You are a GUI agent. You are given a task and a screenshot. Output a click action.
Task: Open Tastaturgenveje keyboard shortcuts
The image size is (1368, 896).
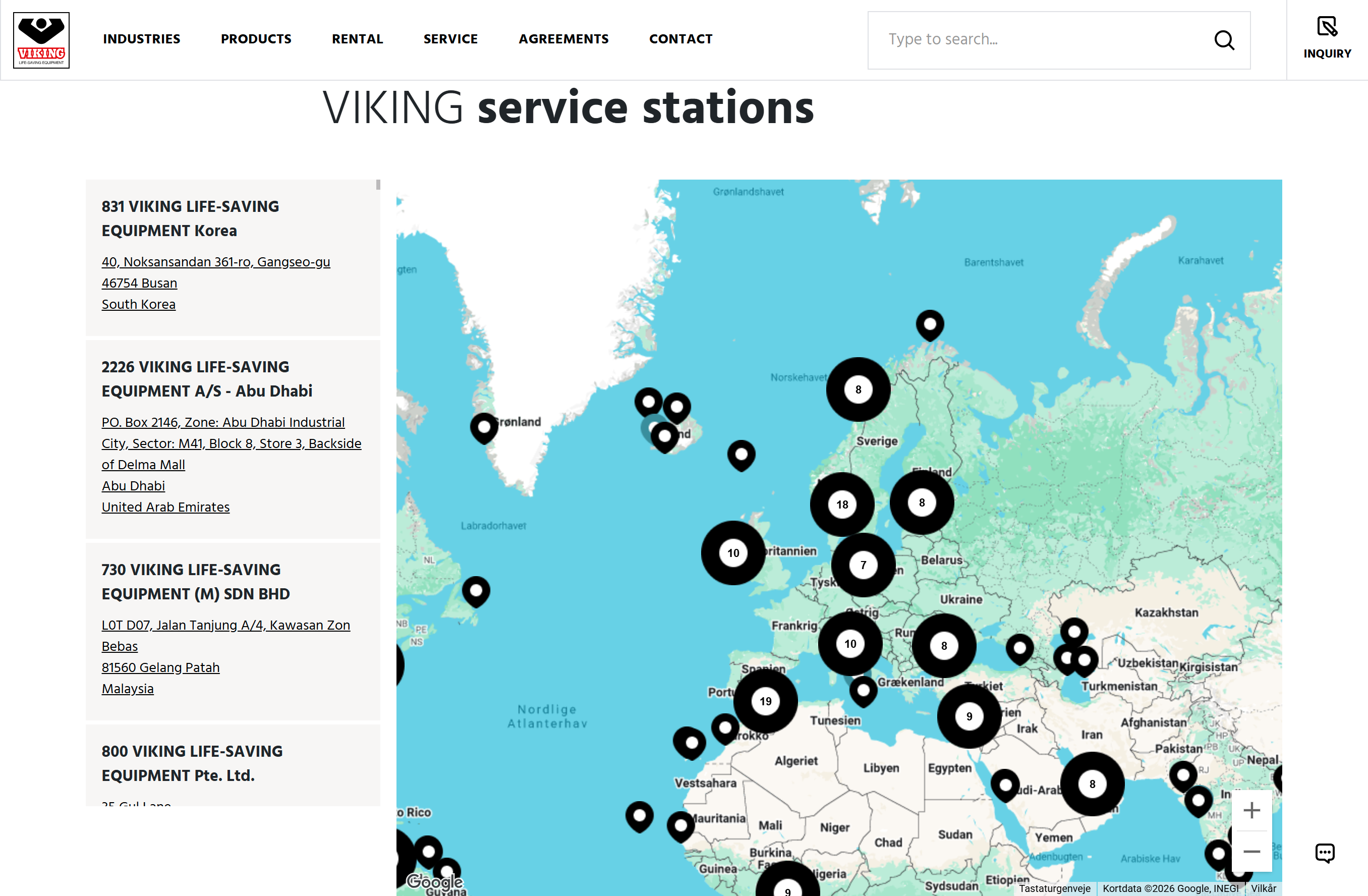click(1055, 888)
